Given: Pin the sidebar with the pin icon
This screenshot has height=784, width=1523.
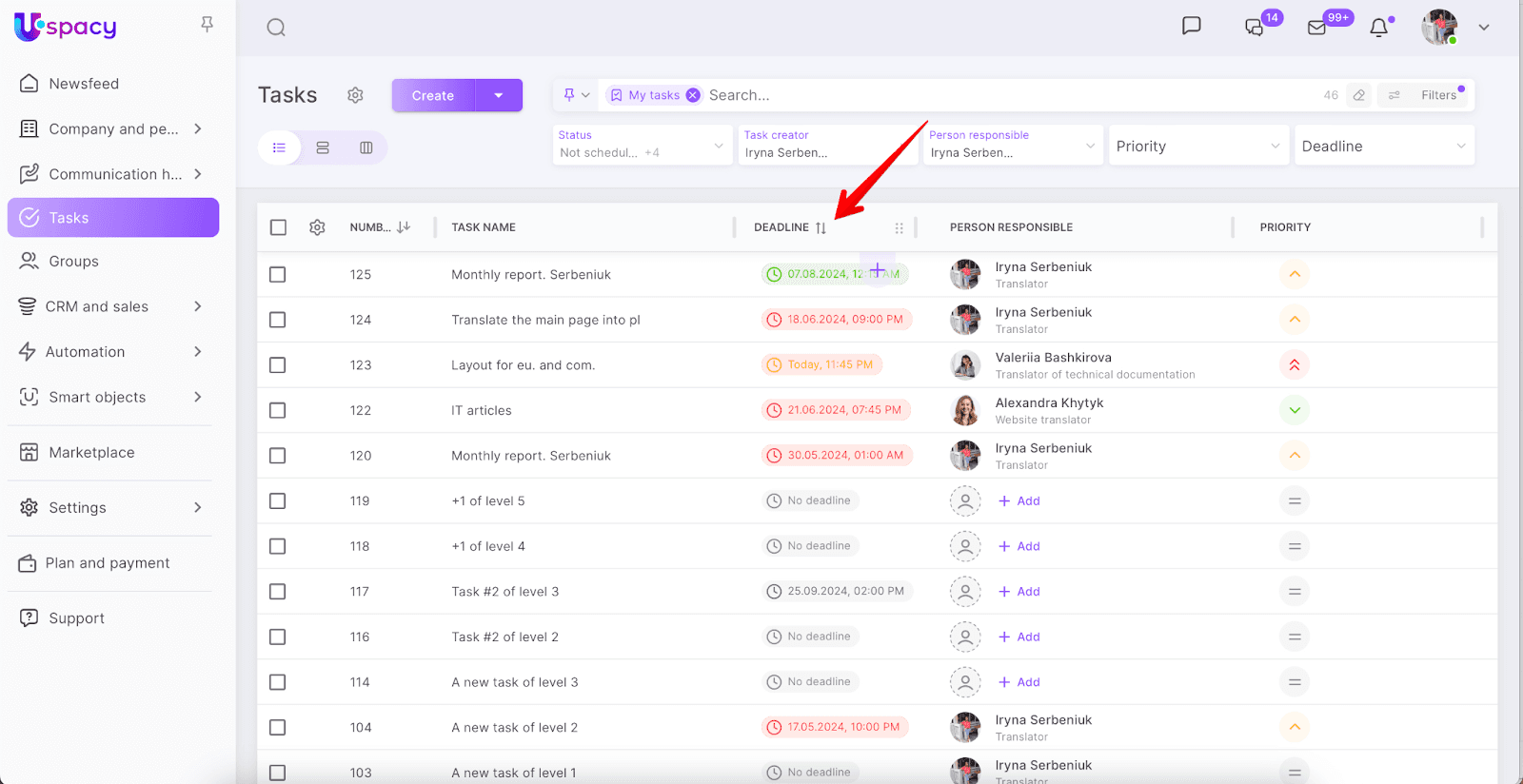Looking at the screenshot, I should coord(207,25).
